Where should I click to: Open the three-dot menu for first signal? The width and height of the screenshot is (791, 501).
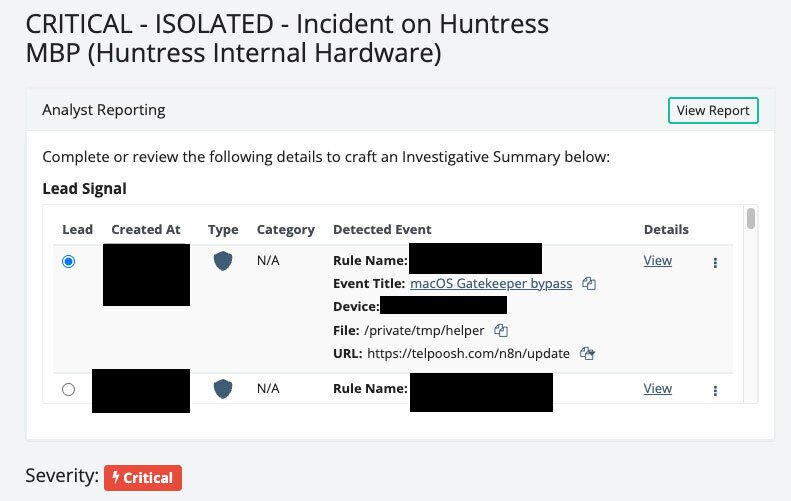pos(715,263)
